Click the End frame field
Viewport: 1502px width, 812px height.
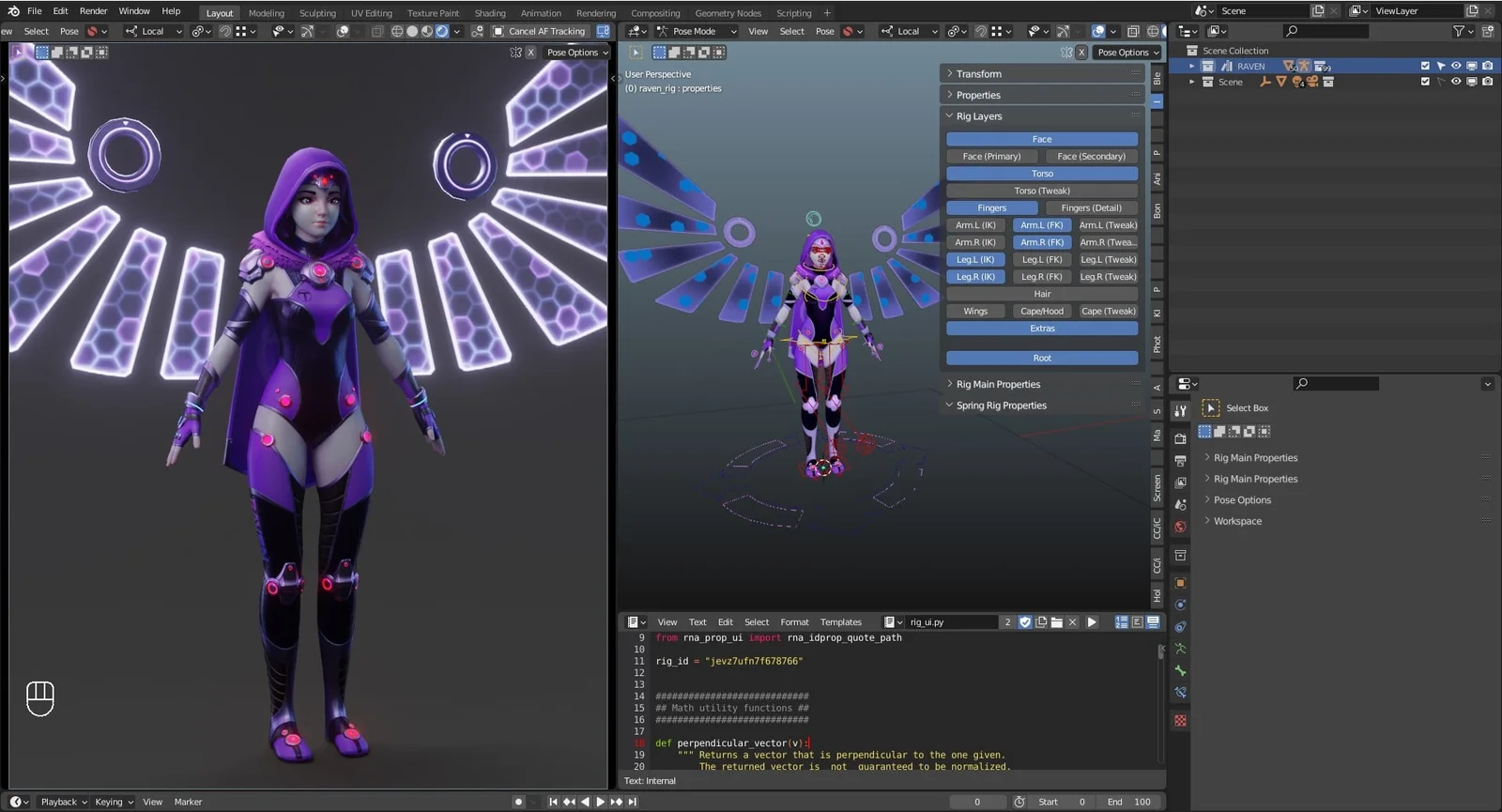pos(1130,802)
